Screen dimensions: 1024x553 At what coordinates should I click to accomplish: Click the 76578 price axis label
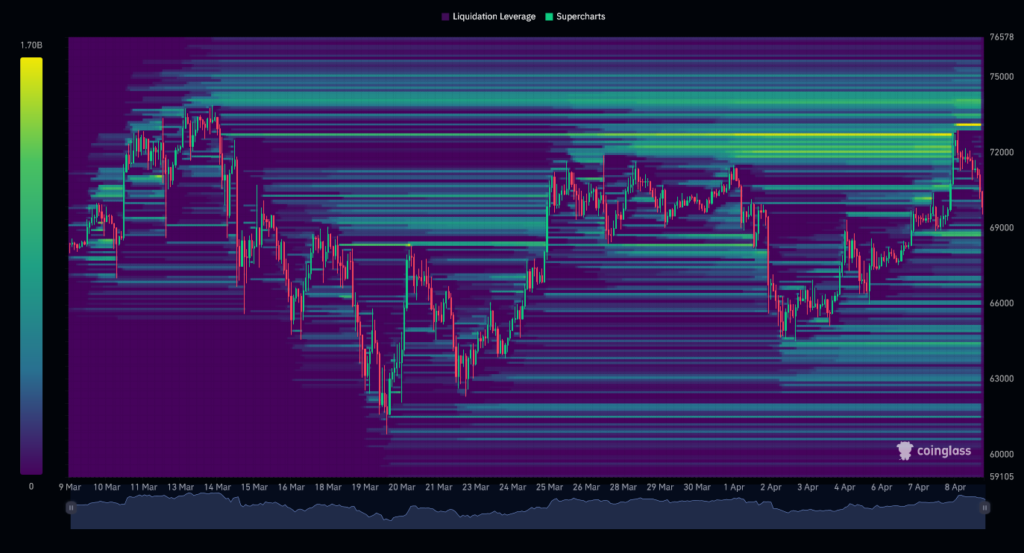pyautogui.click(x=1001, y=37)
